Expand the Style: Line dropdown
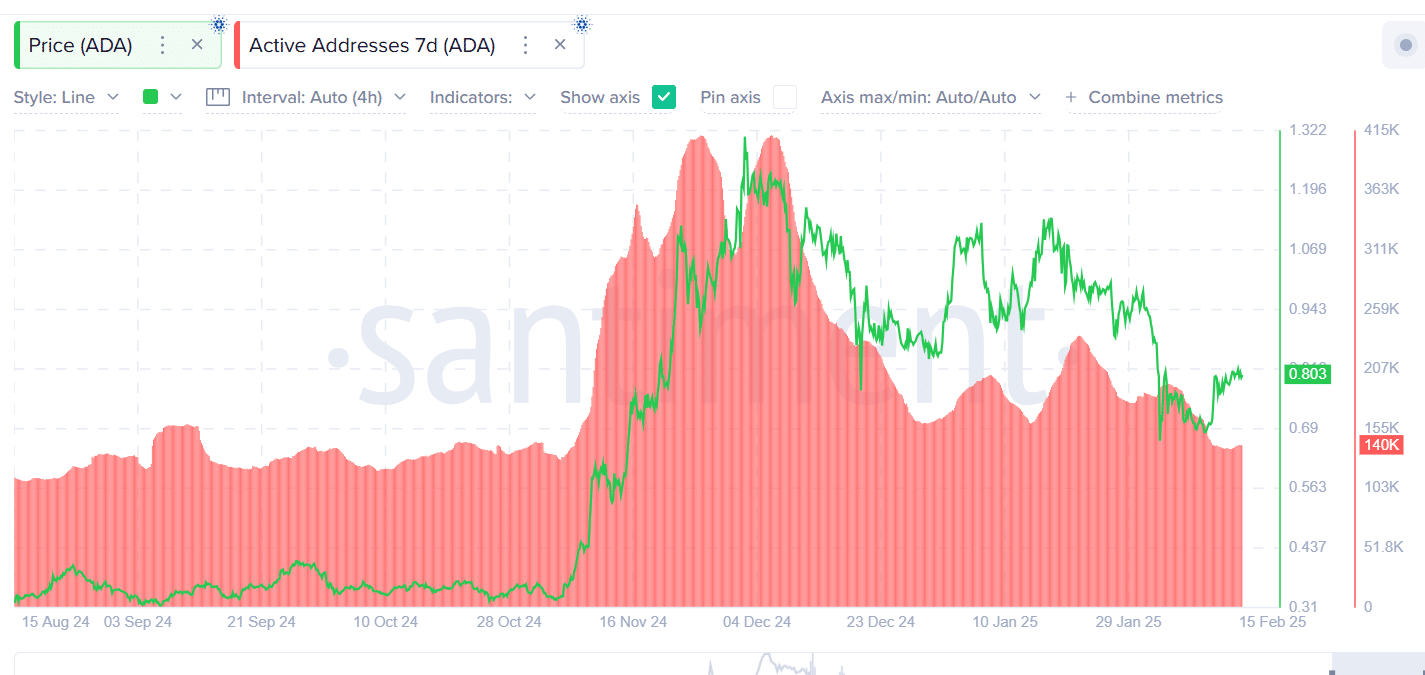 coord(66,97)
